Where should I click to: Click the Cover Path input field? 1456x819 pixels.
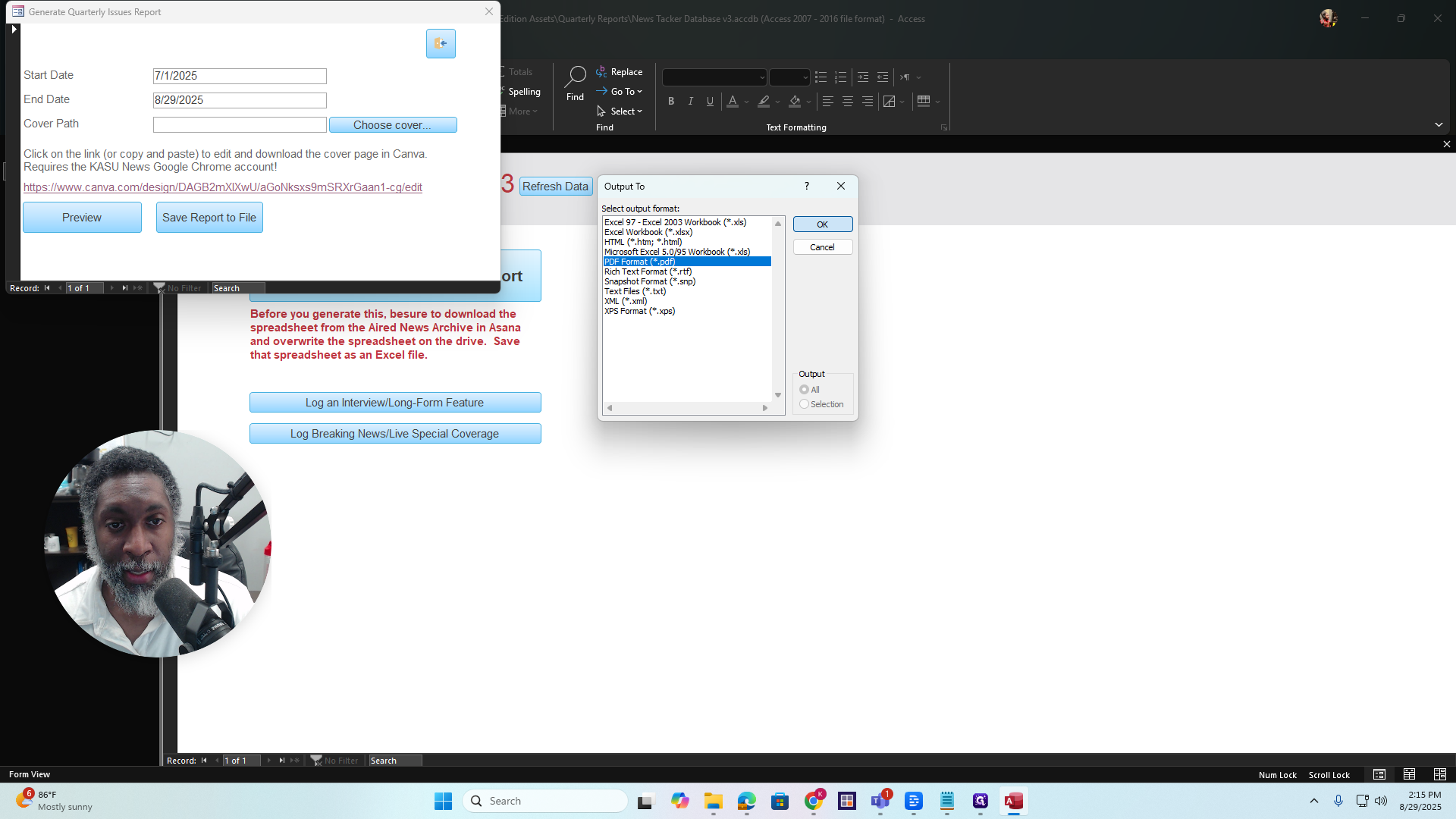pos(240,124)
